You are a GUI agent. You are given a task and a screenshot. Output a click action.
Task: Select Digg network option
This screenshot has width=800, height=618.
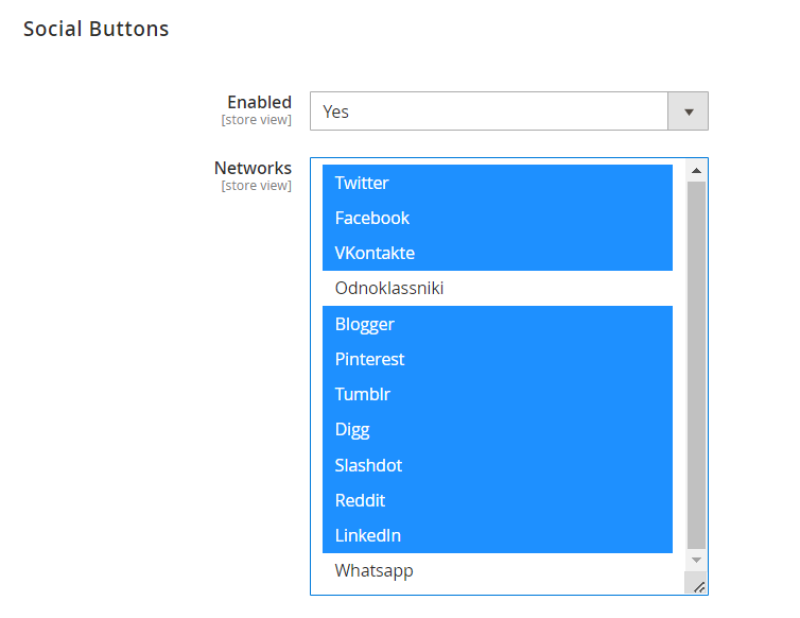497,430
